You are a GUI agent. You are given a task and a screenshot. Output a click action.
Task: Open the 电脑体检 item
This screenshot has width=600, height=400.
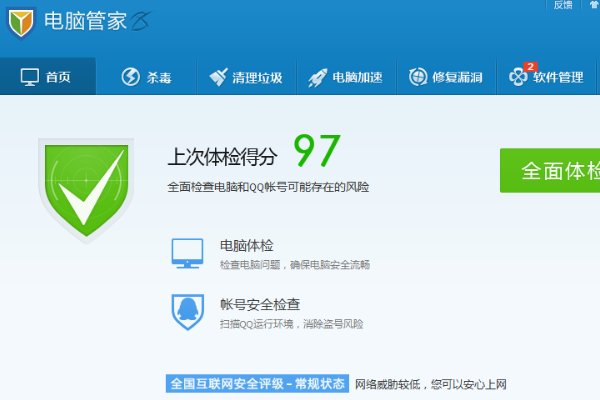[247, 245]
